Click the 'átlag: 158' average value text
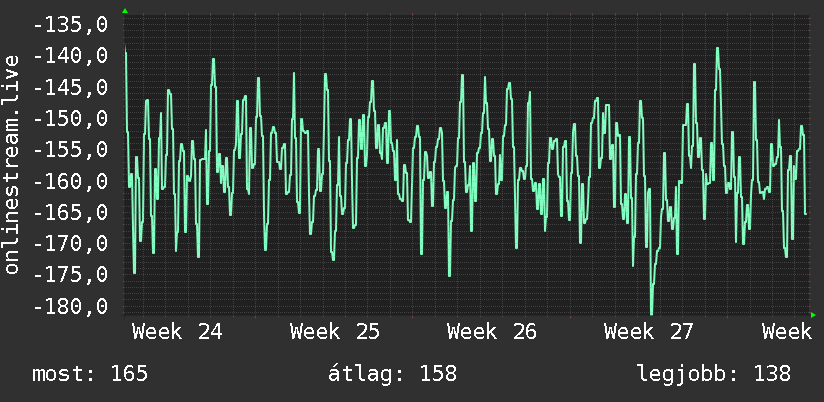Viewport: 824px width, 402px height. [x=393, y=374]
